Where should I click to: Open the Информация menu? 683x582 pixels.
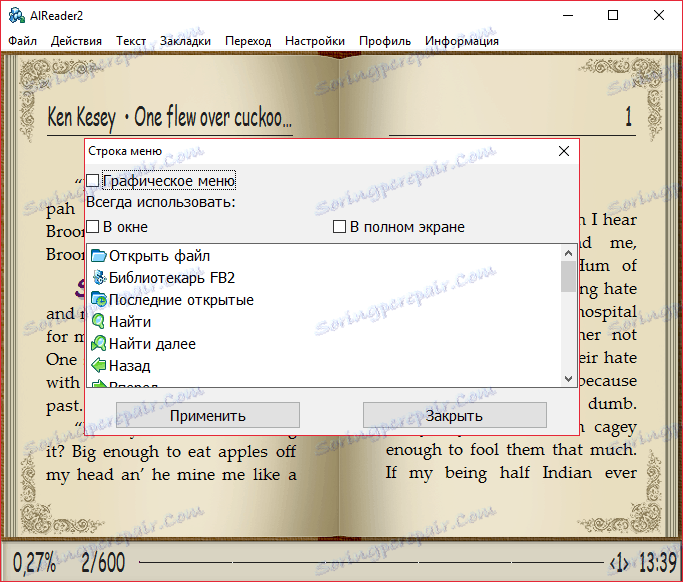tap(462, 41)
